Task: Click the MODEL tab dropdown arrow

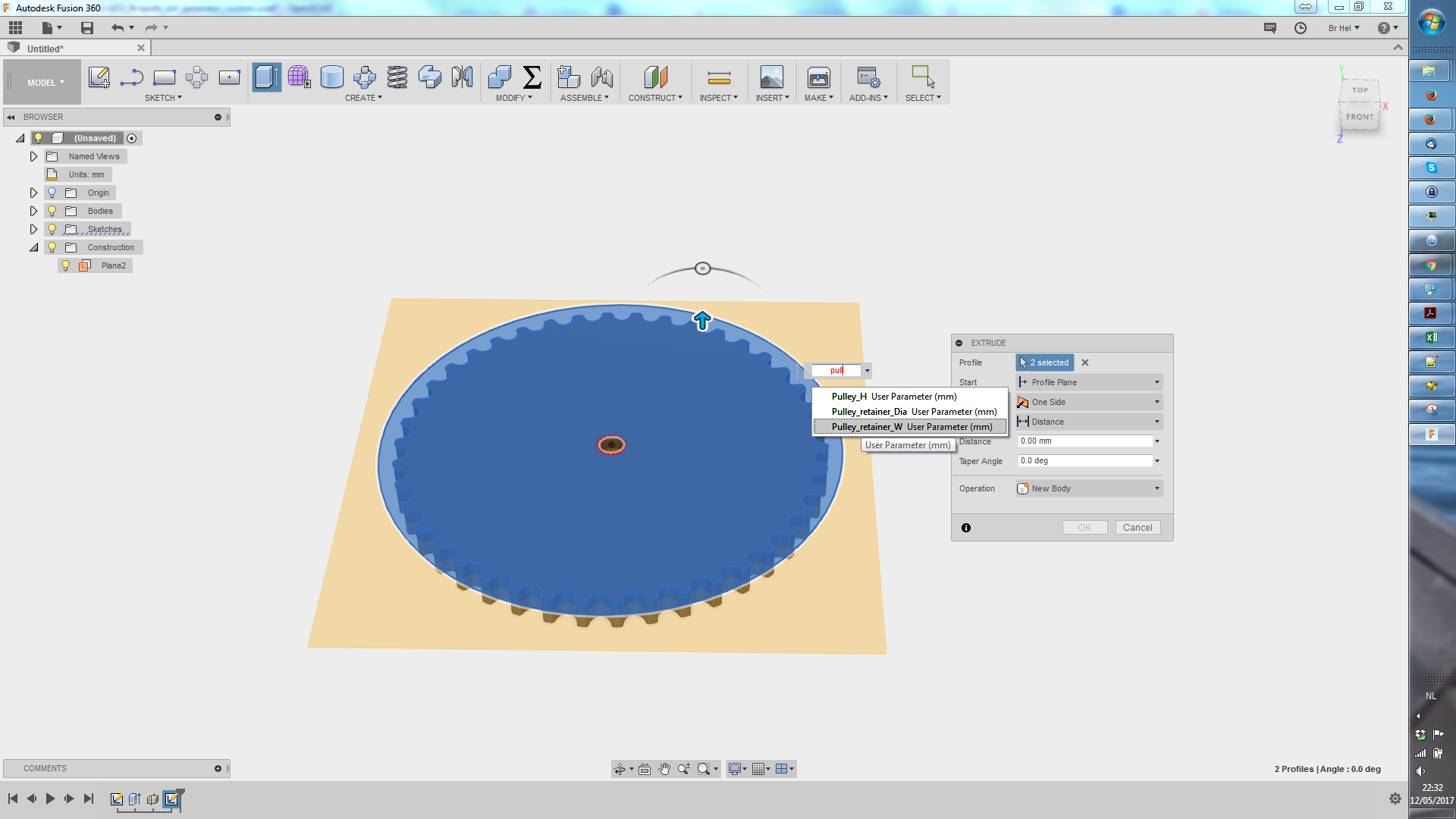Action: (63, 82)
